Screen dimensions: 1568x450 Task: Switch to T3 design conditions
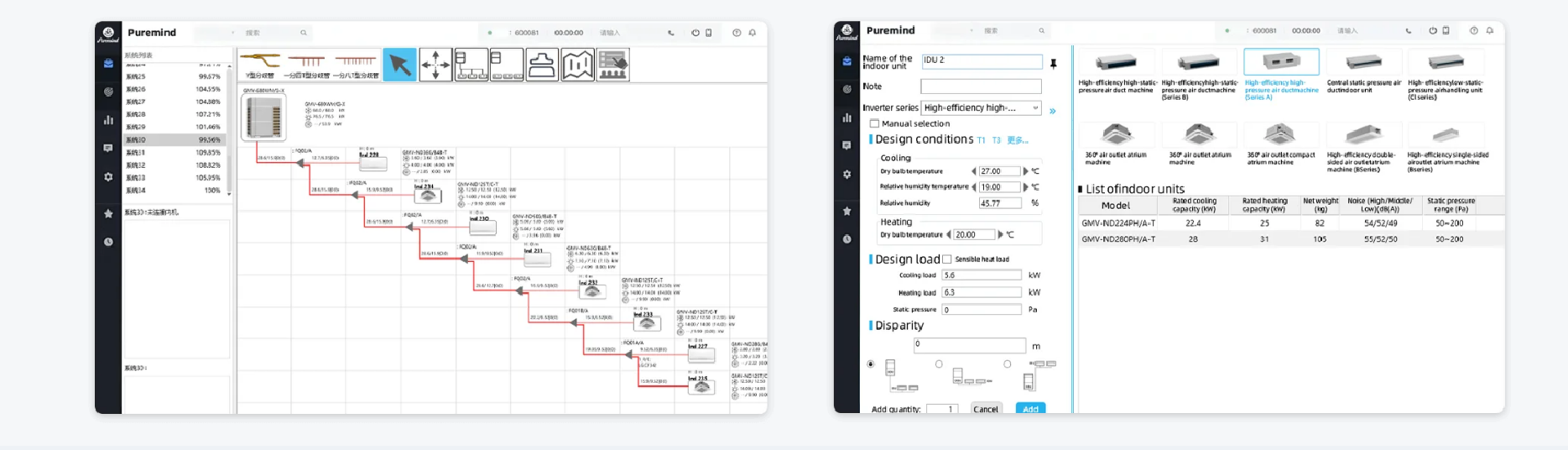click(996, 140)
